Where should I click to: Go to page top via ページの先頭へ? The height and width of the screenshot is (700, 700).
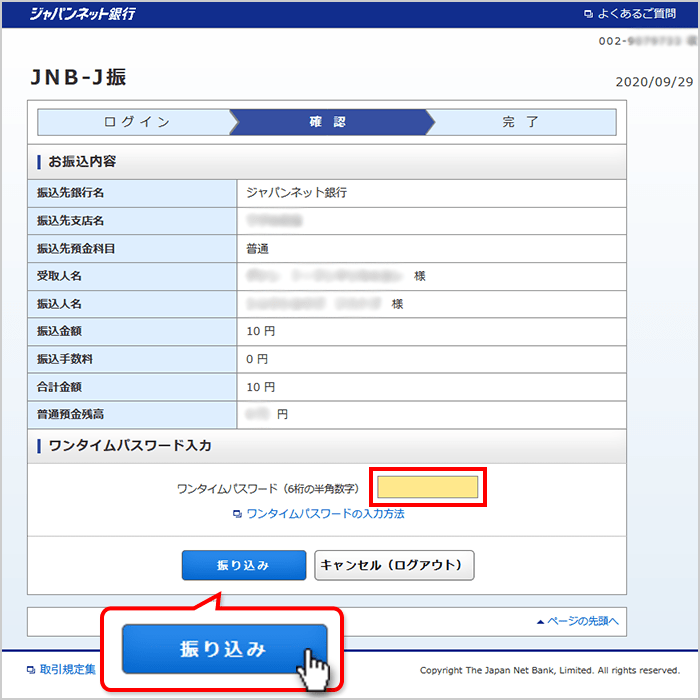pos(583,621)
